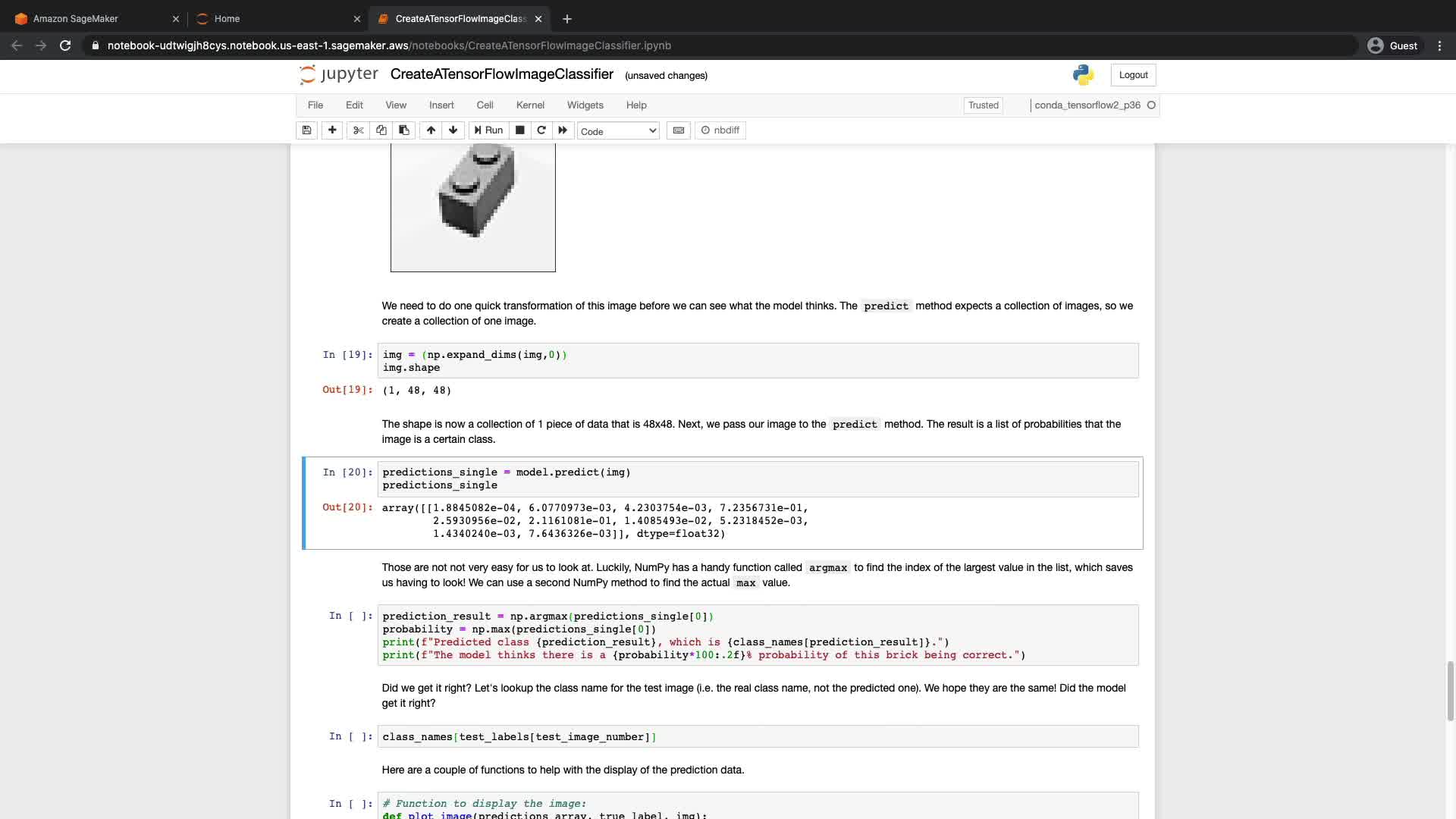The height and width of the screenshot is (819, 1456).
Task: Open the Widgets menu
Action: point(585,105)
